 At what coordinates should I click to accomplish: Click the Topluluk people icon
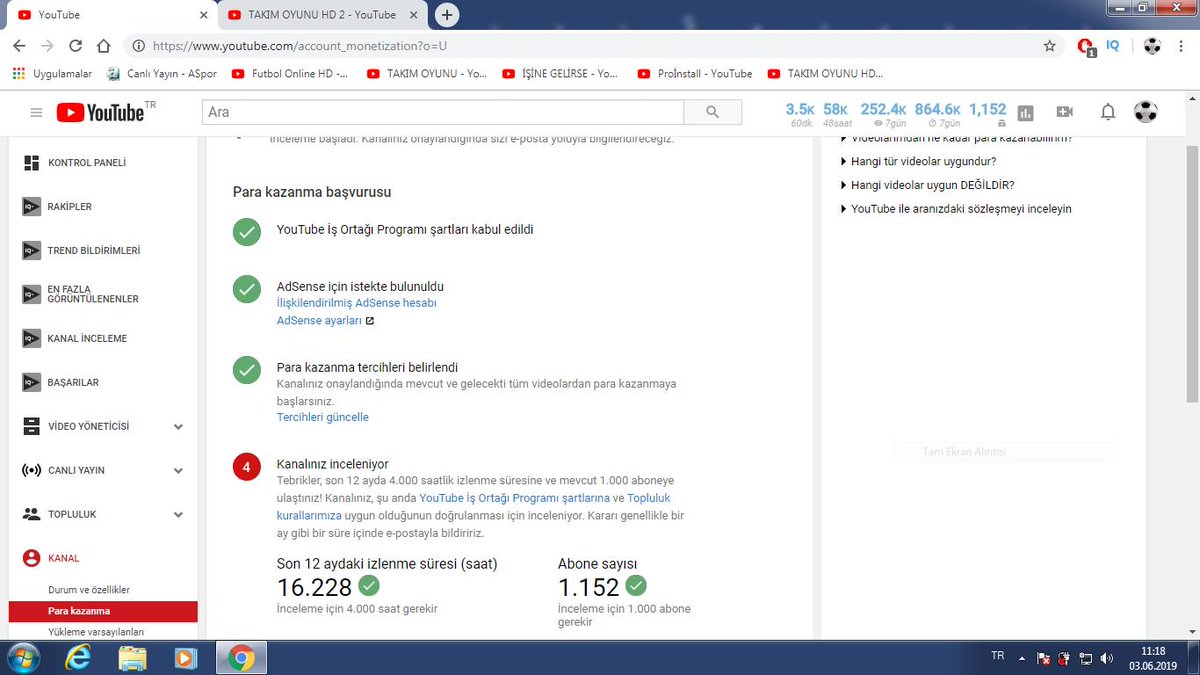point(31,514)
